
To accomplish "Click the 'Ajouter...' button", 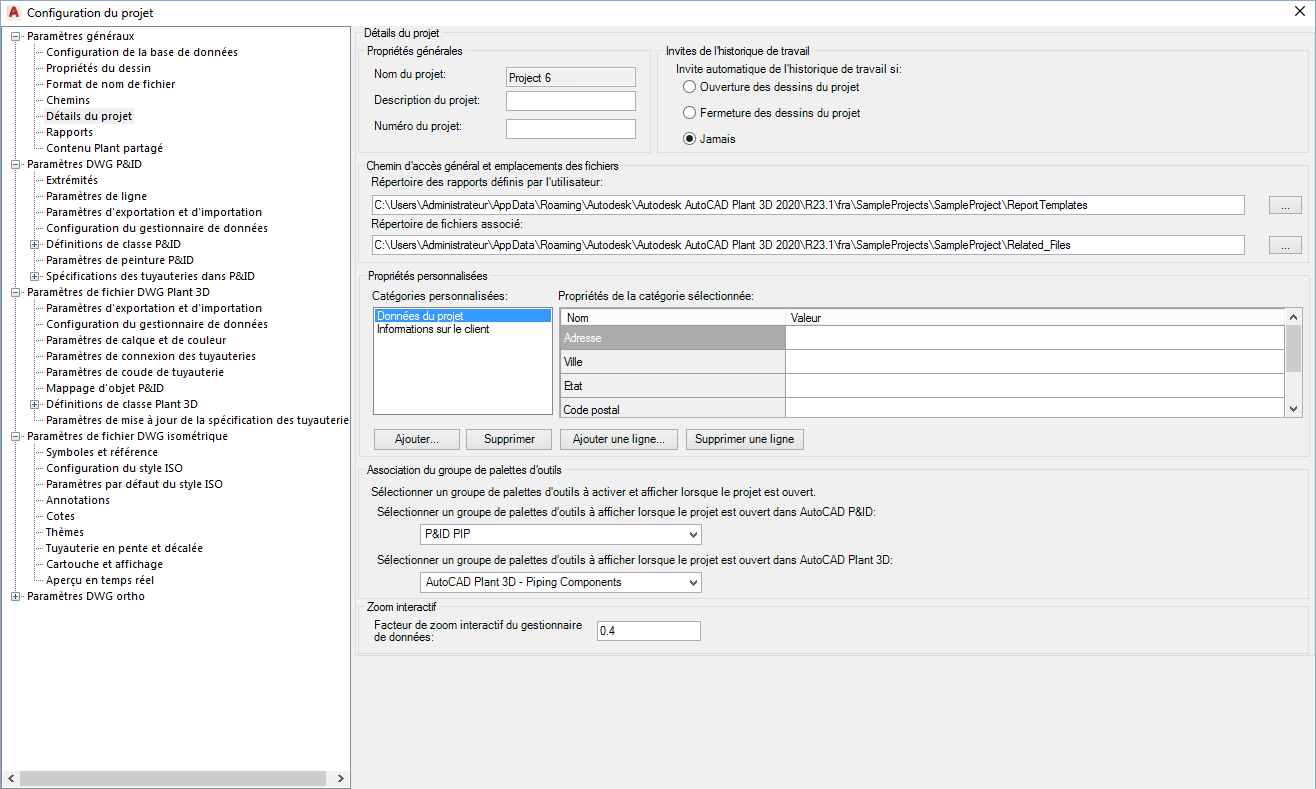I will tap(415, 439).
